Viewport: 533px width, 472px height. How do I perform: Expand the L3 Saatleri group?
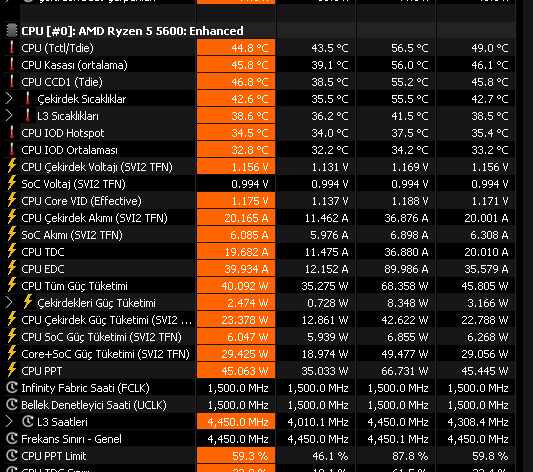9,421
